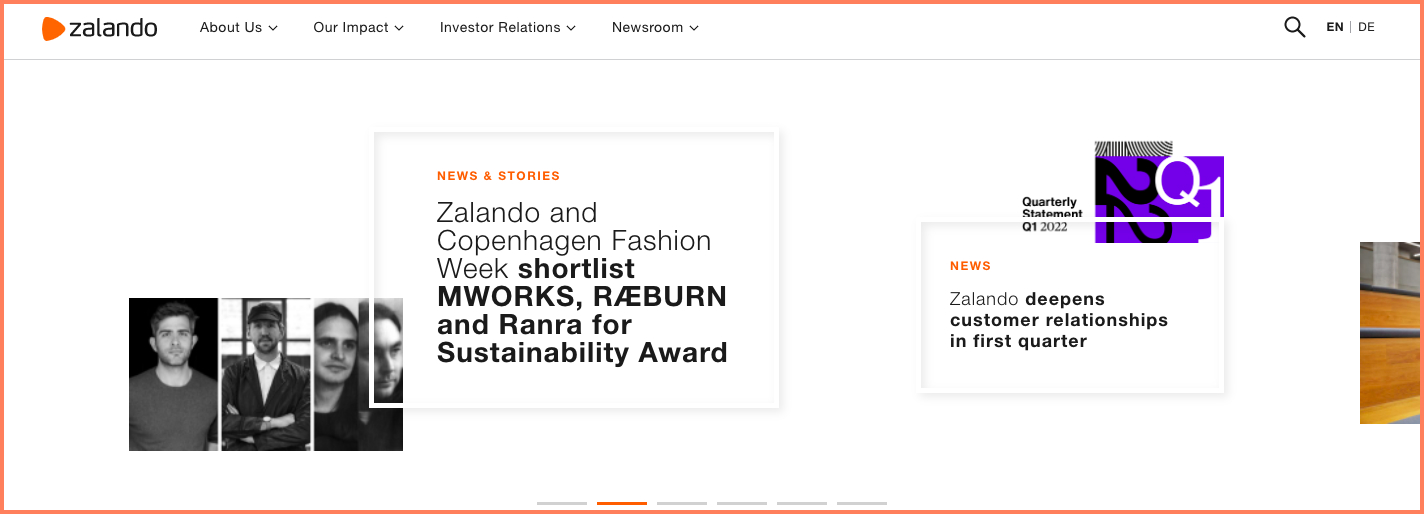Screen dimensions: 1424x514
Task: Expand the Our Impact menu
Action: (x=358, y=27)
